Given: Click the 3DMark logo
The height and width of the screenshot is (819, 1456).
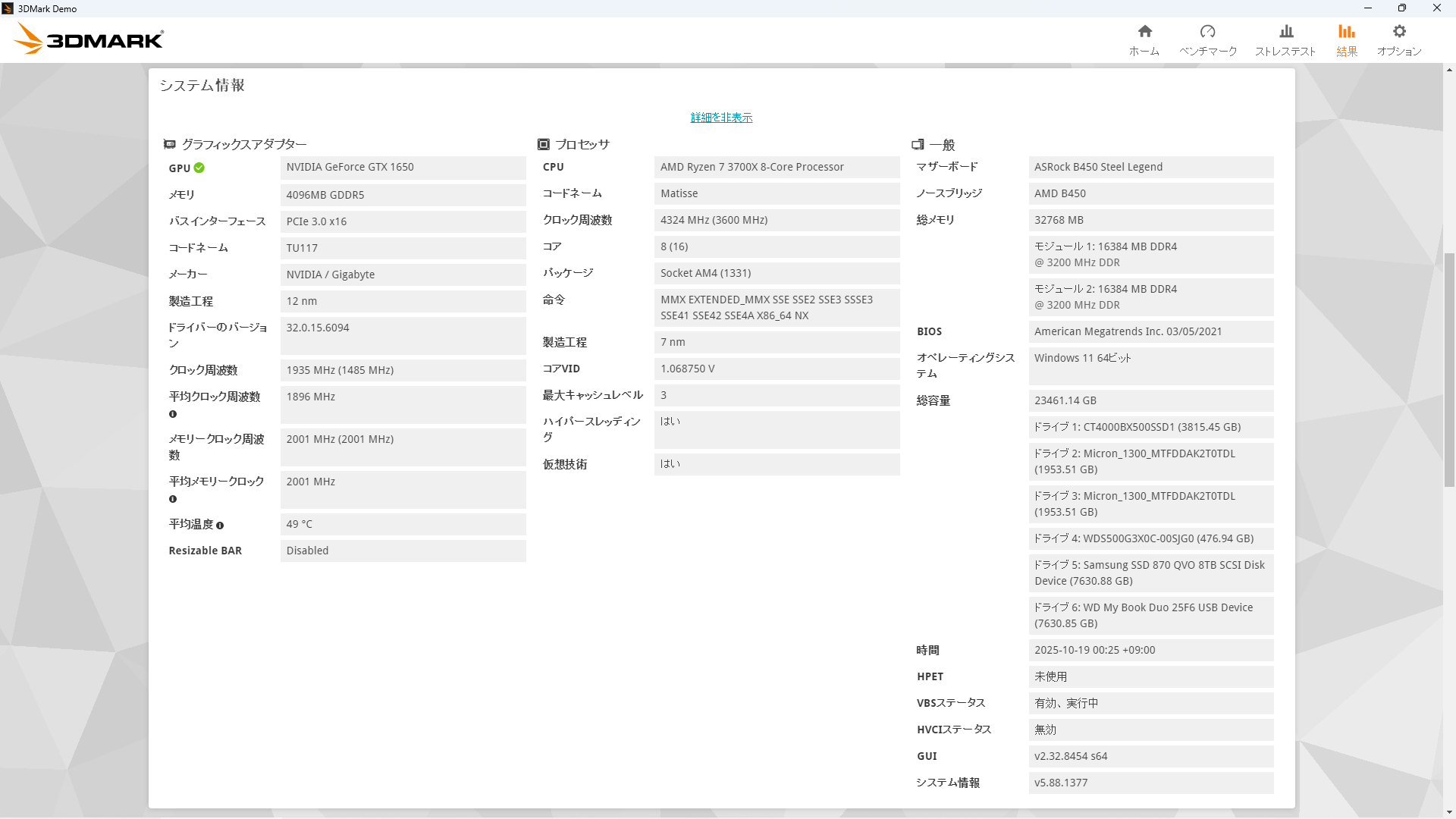Looking at the screenshot, I should click(x=89, y=39).
